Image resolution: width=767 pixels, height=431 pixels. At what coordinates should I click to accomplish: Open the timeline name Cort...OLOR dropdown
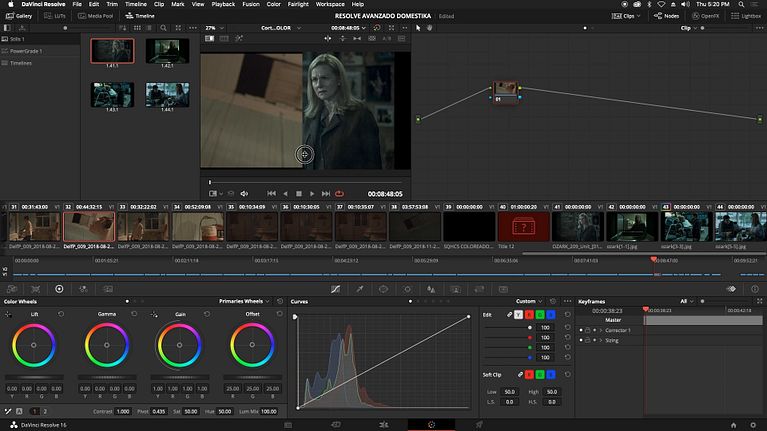pos(281,28)
